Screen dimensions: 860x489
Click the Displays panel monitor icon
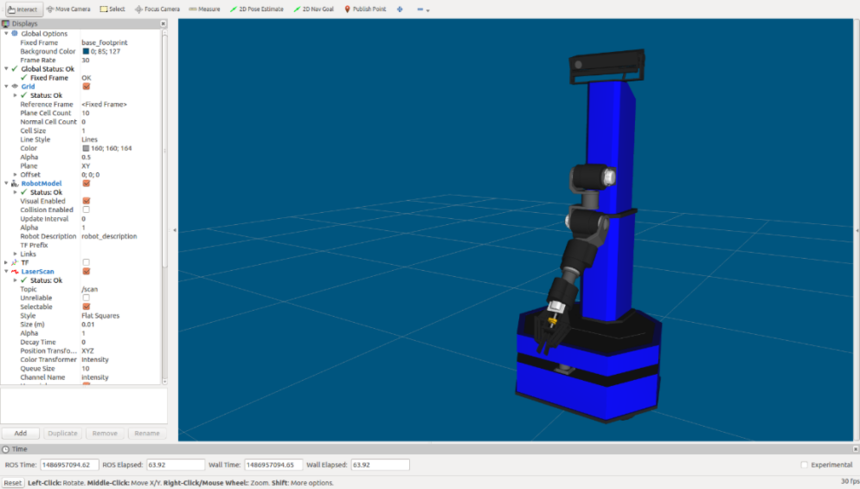click(x=5, y=24)
